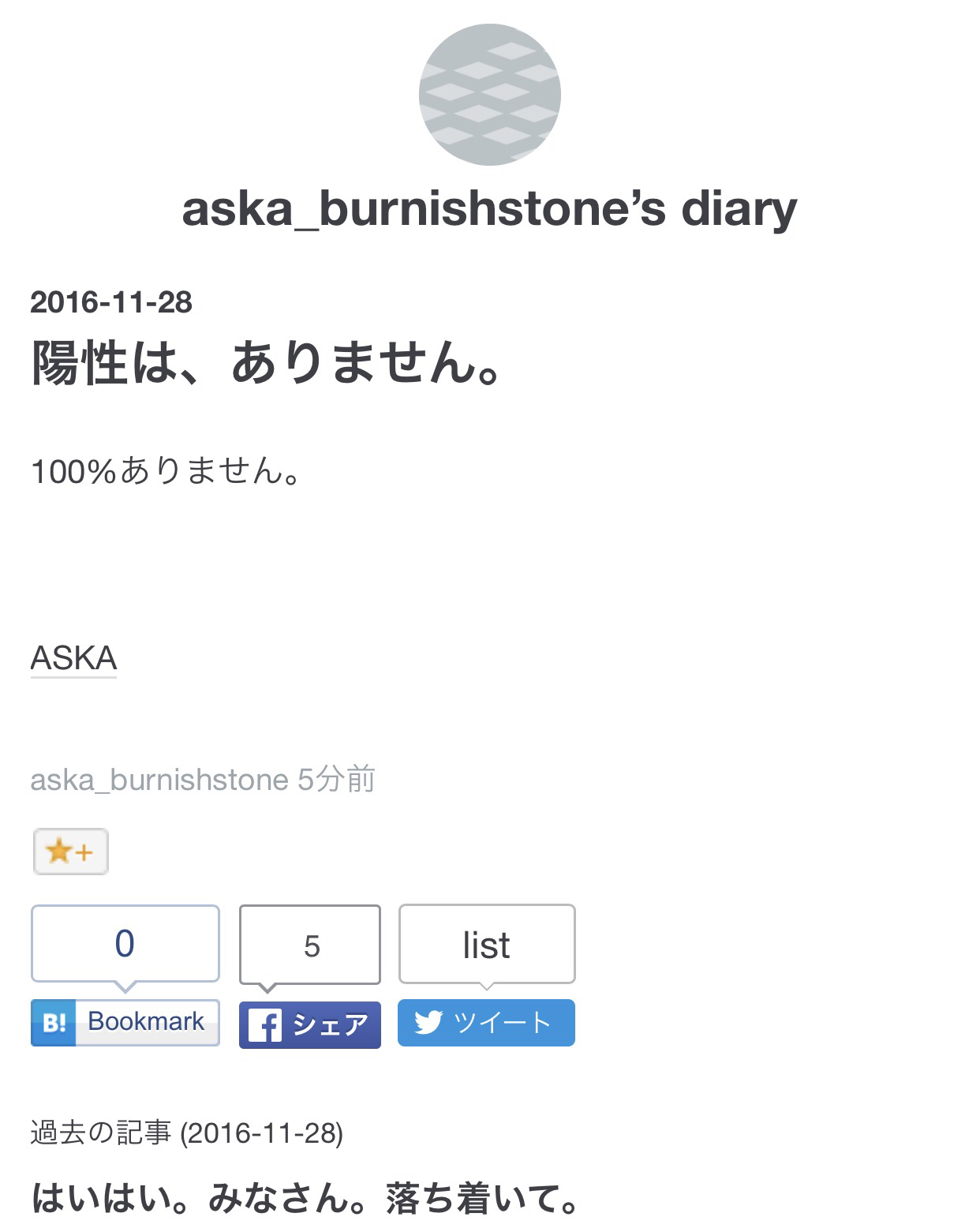Add a Hatena star with star-plus icon
The image size is (980, 1228).
70,852
